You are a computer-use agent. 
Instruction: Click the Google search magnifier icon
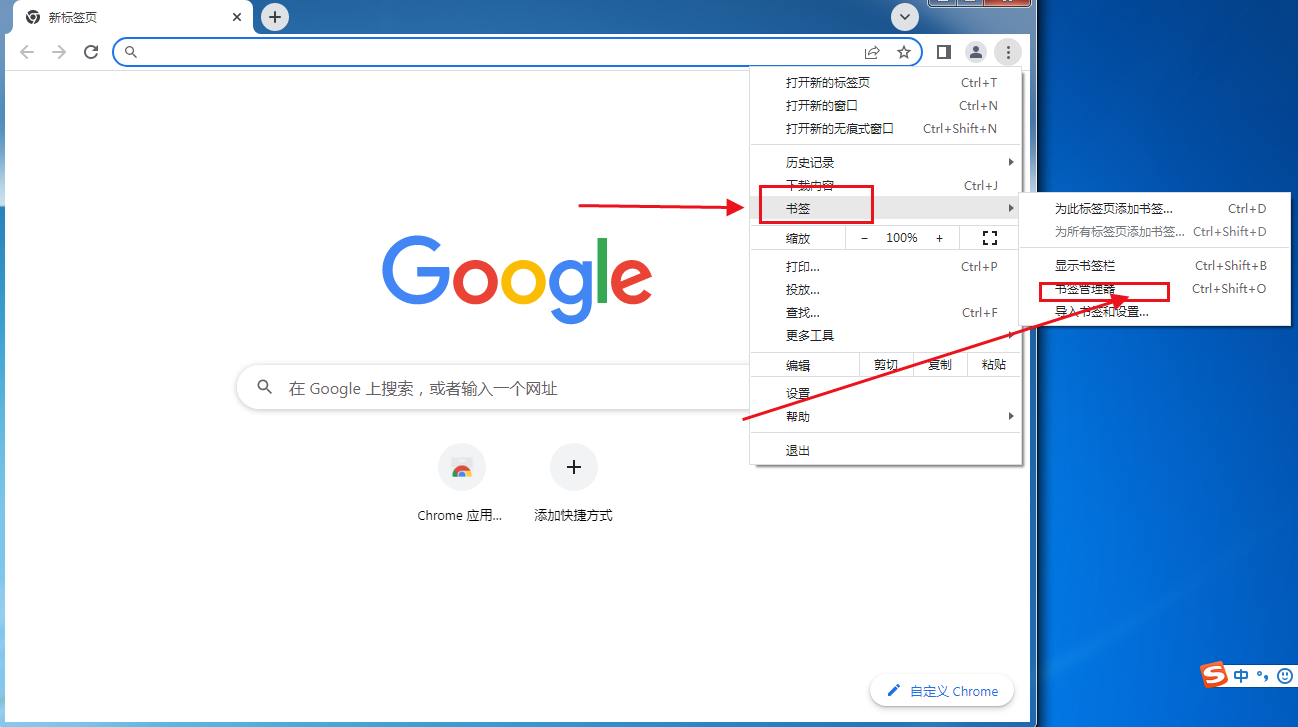pyautogui.click(x=265, y=387)
